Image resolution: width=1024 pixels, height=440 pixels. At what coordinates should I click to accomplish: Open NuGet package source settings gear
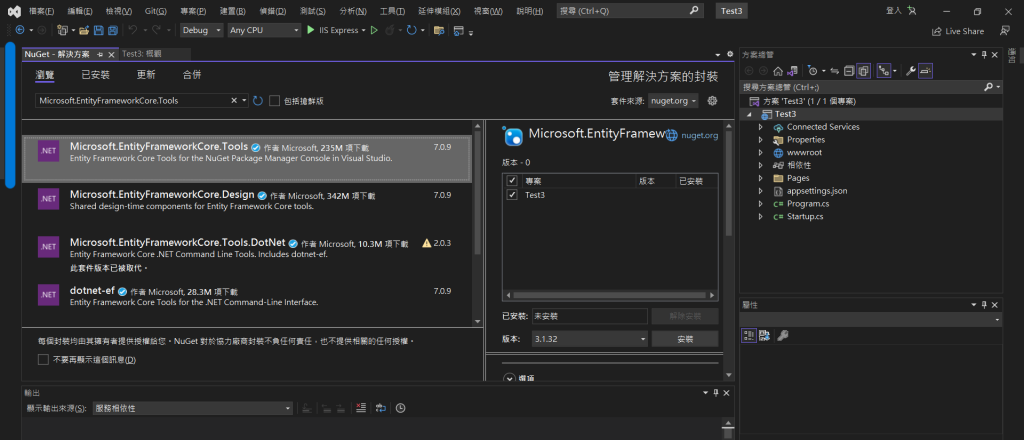click(x=712, y=101)
